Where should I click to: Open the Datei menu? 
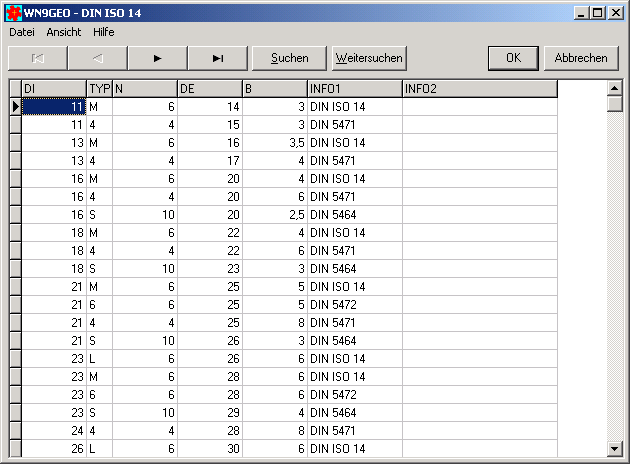(22, 32)
